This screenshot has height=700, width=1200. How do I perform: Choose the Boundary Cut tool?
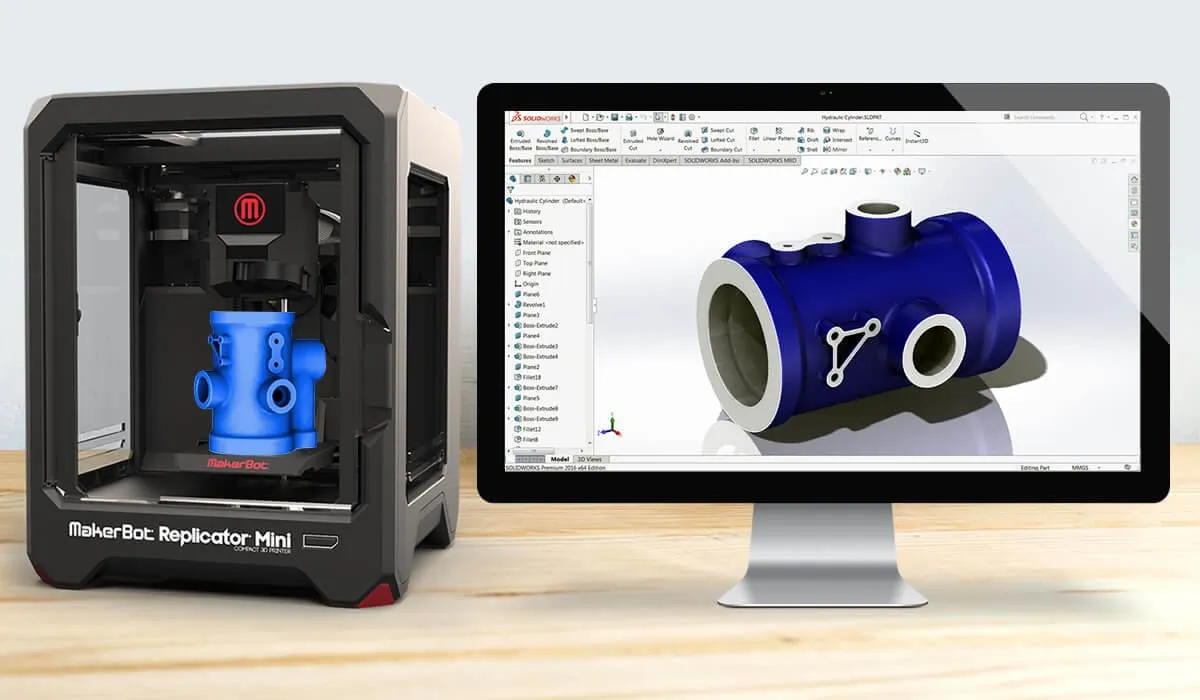[x=722, y=149]
